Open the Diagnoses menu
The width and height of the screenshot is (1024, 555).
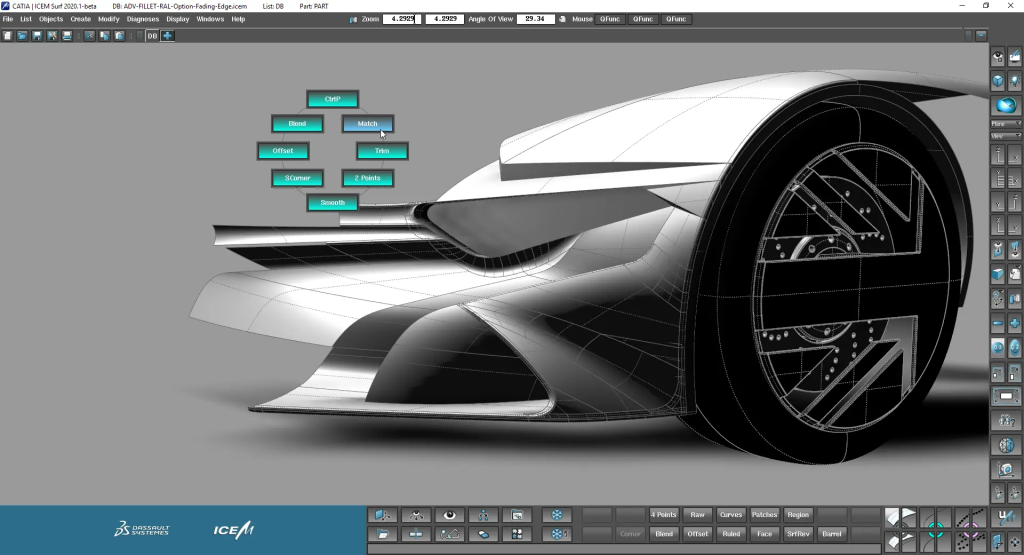[x=143, y=19]
